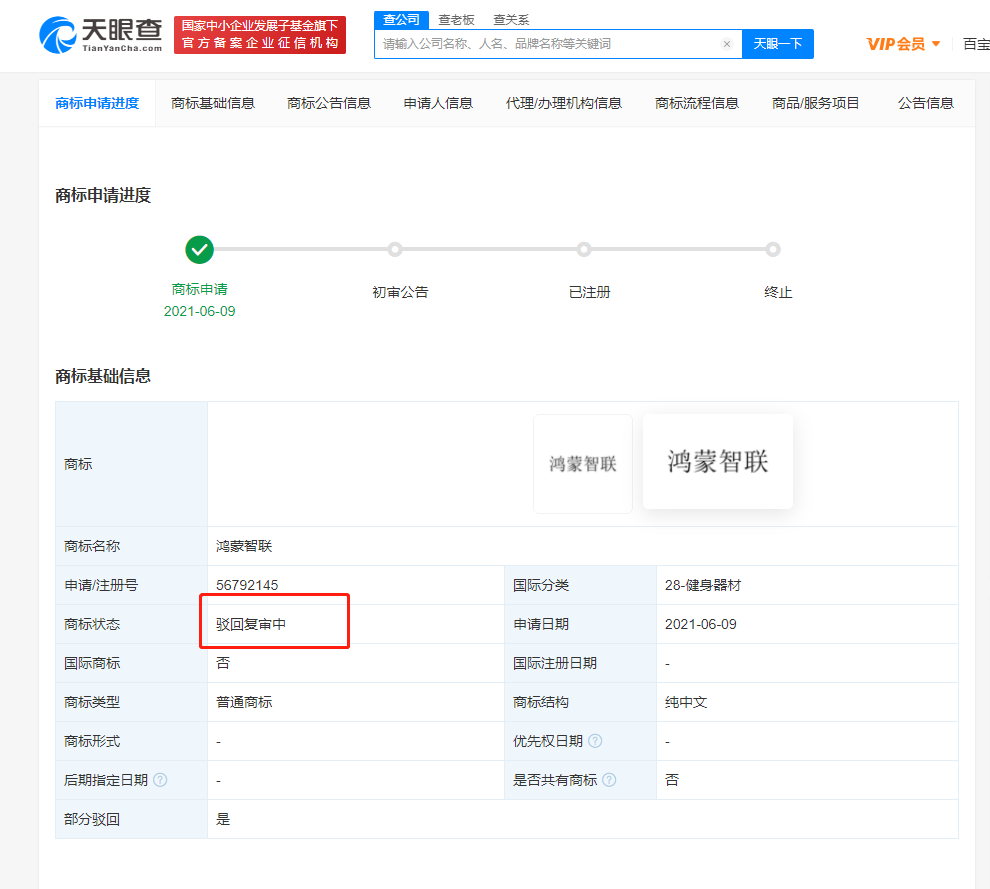Click the small 鸿蒙智联 trademark thumbnail
Image resolution: width=990 pixels, height=889 pixels.
(583, 464)
